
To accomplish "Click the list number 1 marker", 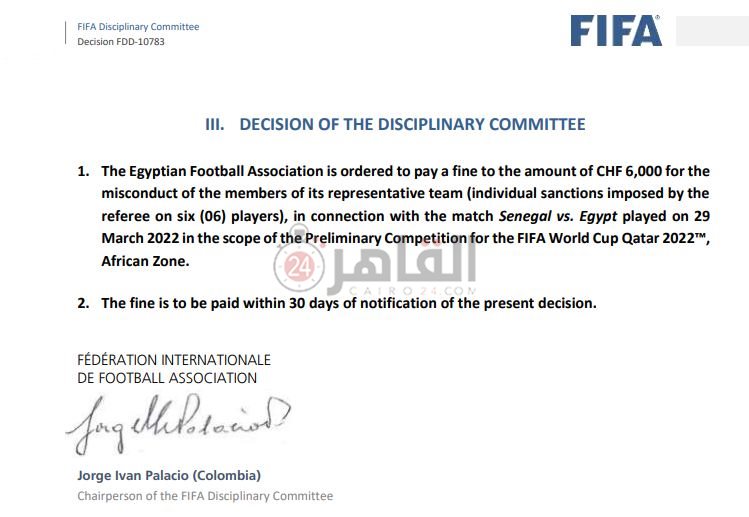I will pyautogui.click(x=84, y=172).
